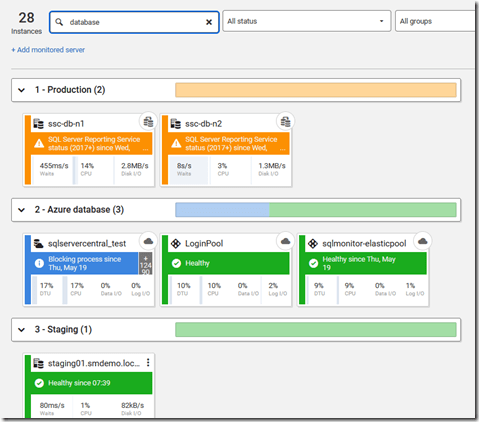Image resolution: width=479 pixels, height=422 pixels.
Task: Click the server icon beside ssc-db-n2
Action: point(176,124)
